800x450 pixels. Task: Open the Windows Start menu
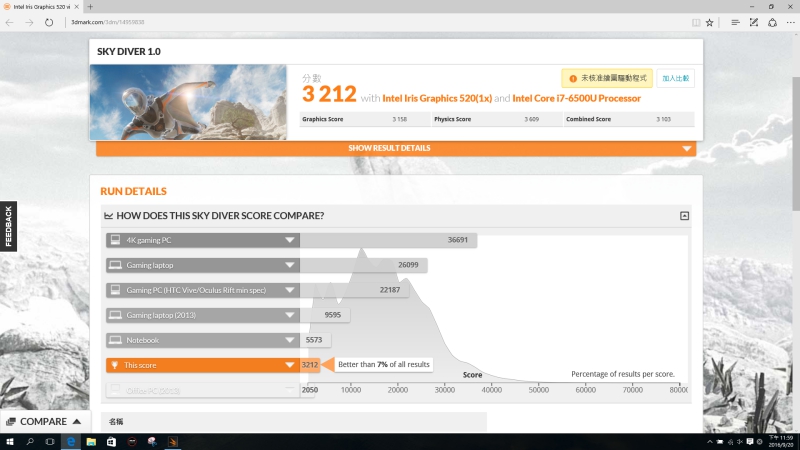coord(10,442)
